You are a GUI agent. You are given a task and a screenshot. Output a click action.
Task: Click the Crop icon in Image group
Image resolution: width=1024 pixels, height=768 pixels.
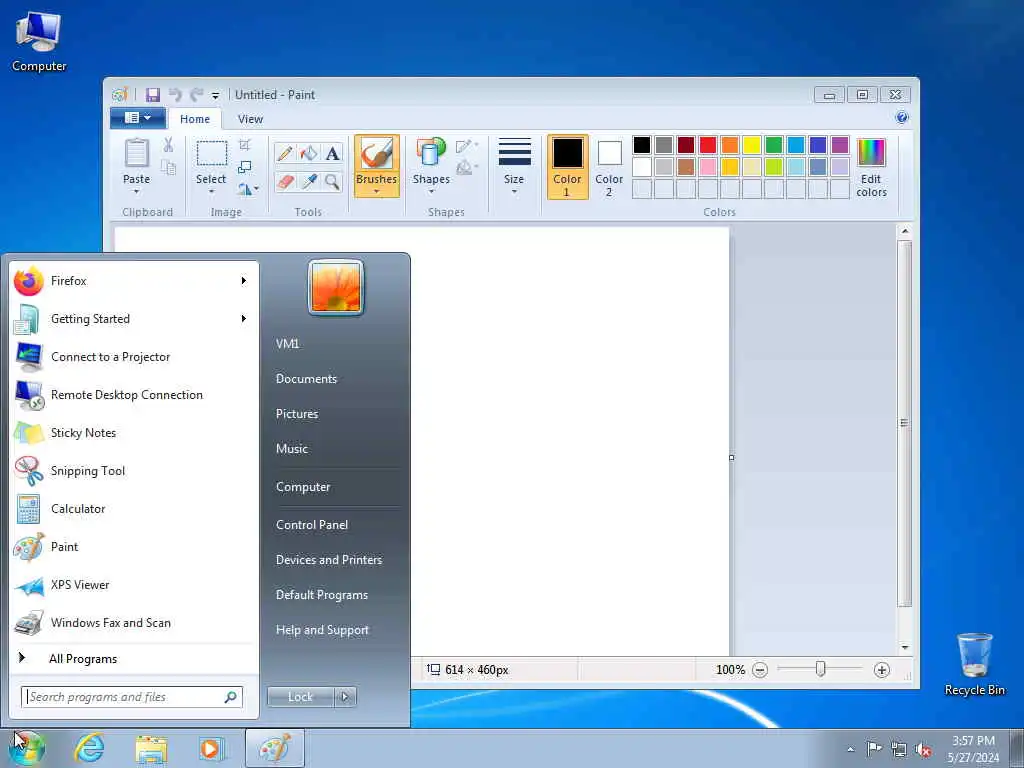point(245,145)
